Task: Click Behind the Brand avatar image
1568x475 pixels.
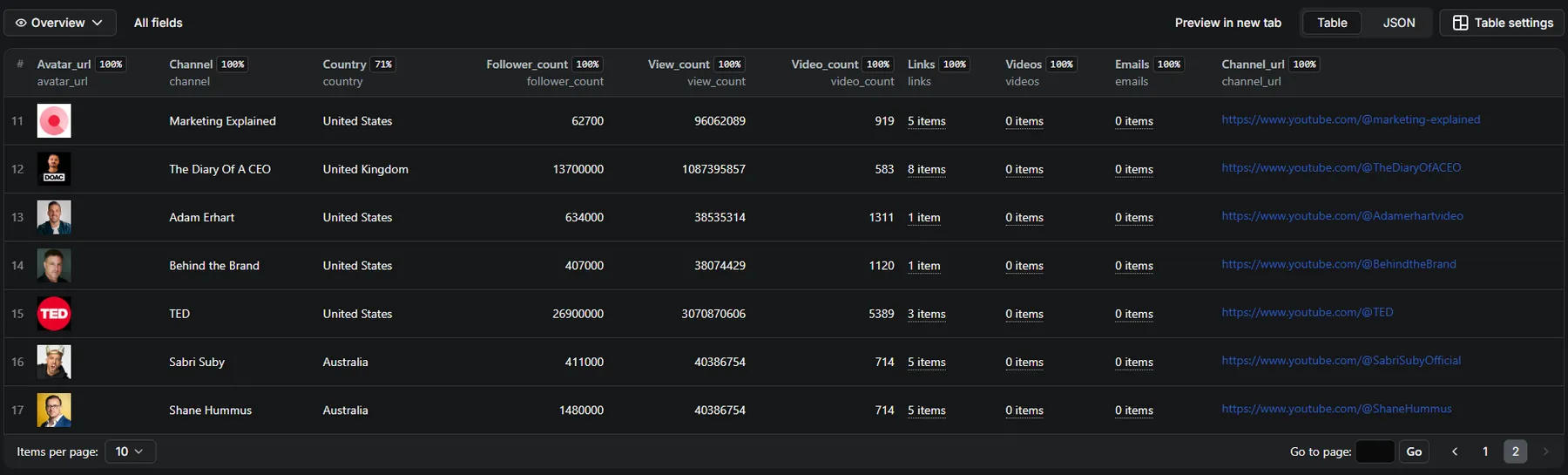Action: (x=54, y=266)
